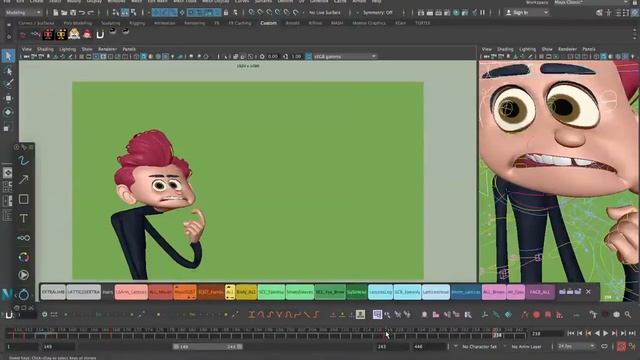Toggle select-by-hierarchy mode icon

[116, 13]
